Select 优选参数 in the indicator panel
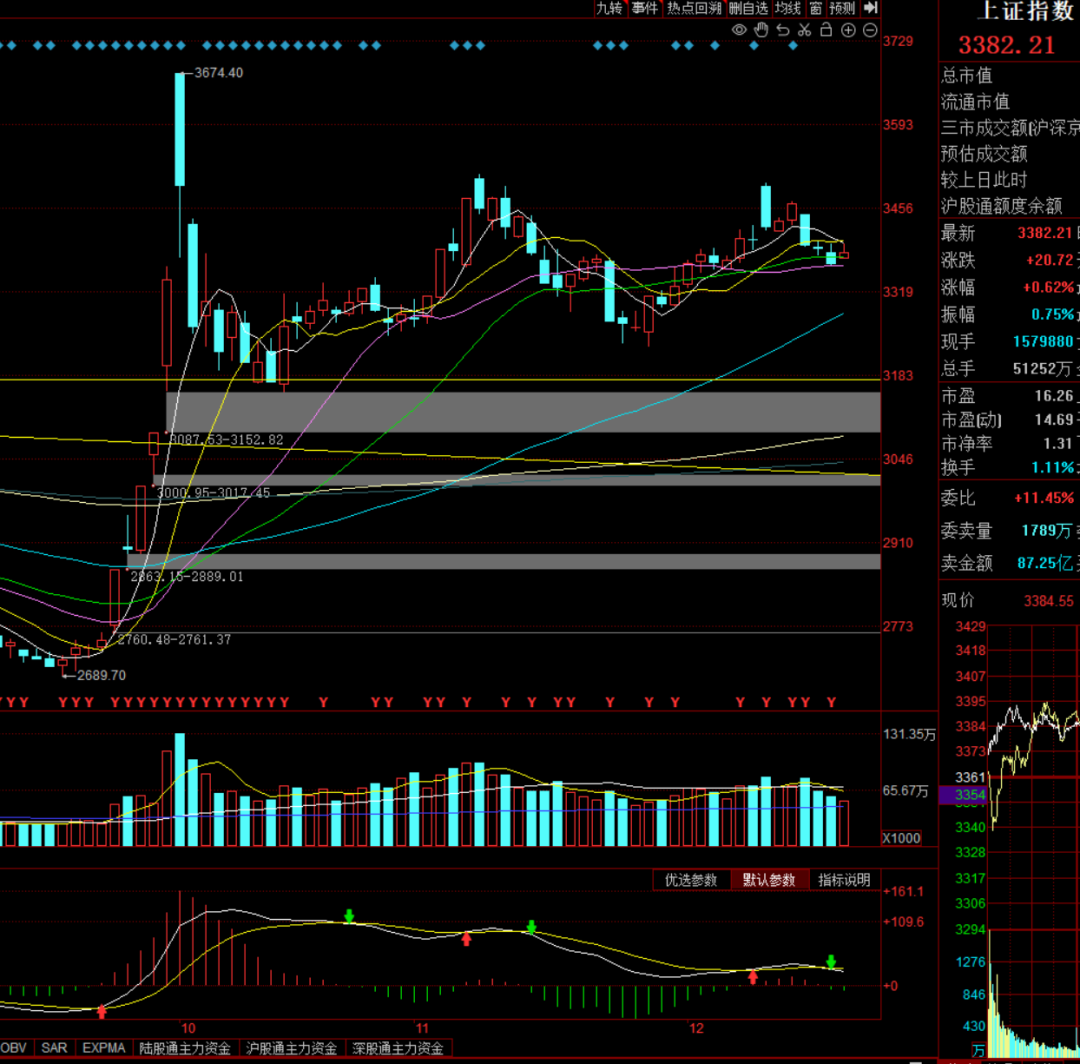Viewport: 1080px width, 1064px height. pos(691,880)
